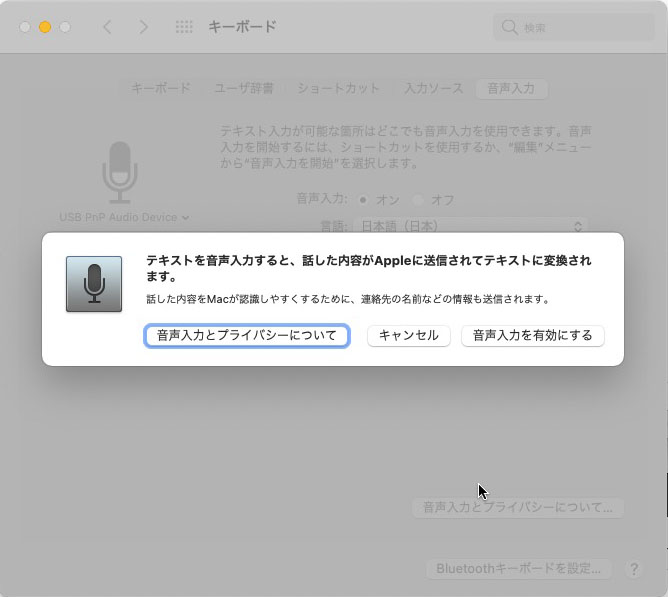Screen dimensions: 668x597
Task: Click the キャンセル button
Action: coord(409,336)
